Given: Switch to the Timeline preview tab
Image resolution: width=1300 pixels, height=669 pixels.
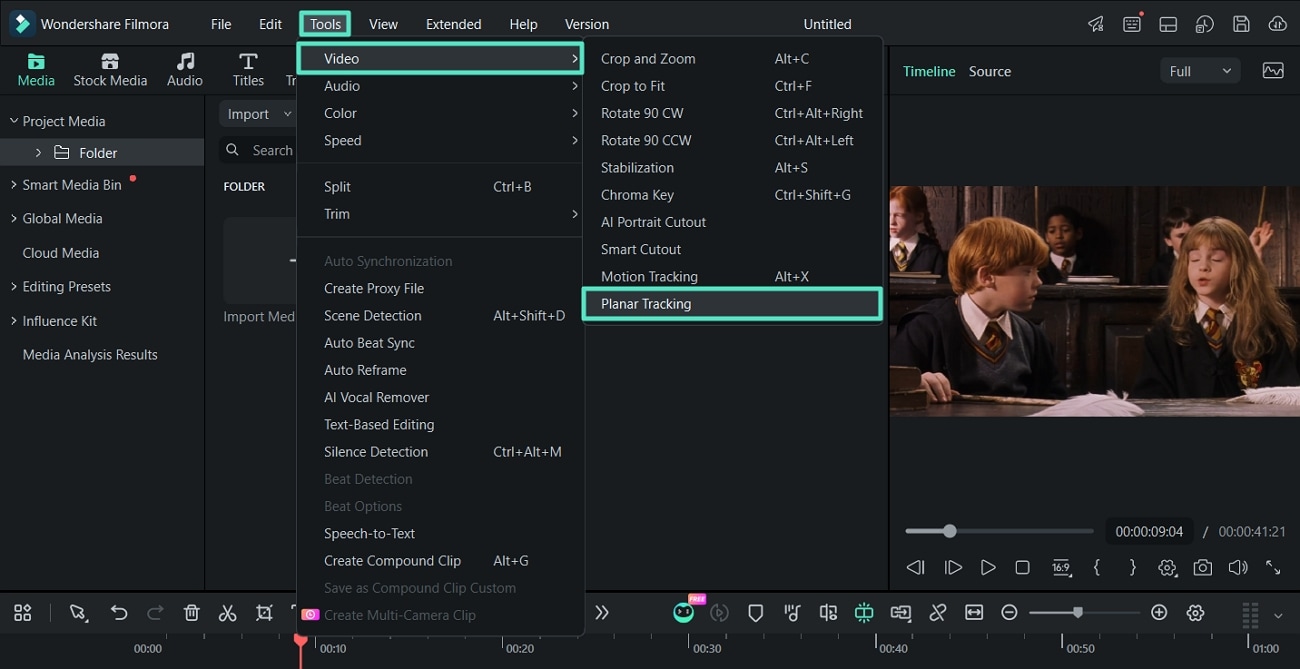Looking at the screenshot, I should click(929, 71).
